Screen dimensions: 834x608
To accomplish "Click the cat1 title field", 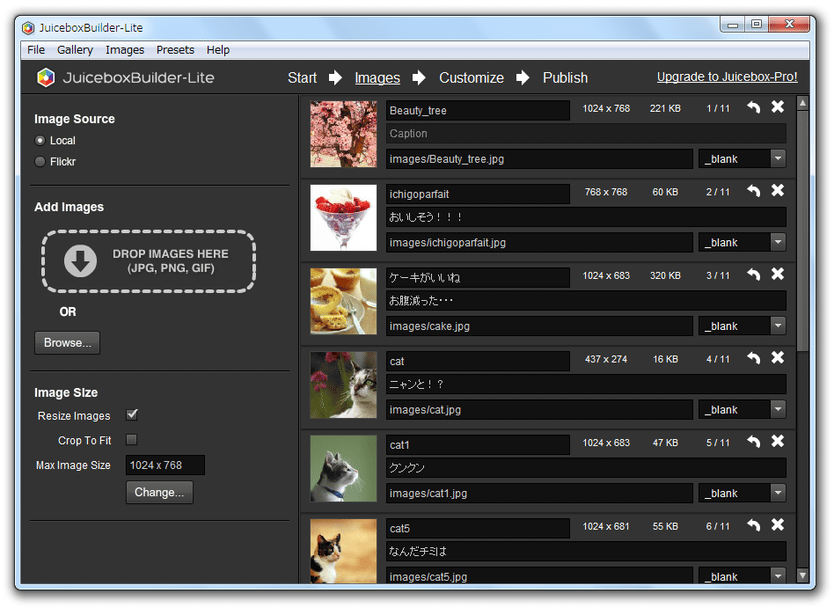I will coord(478,445).
